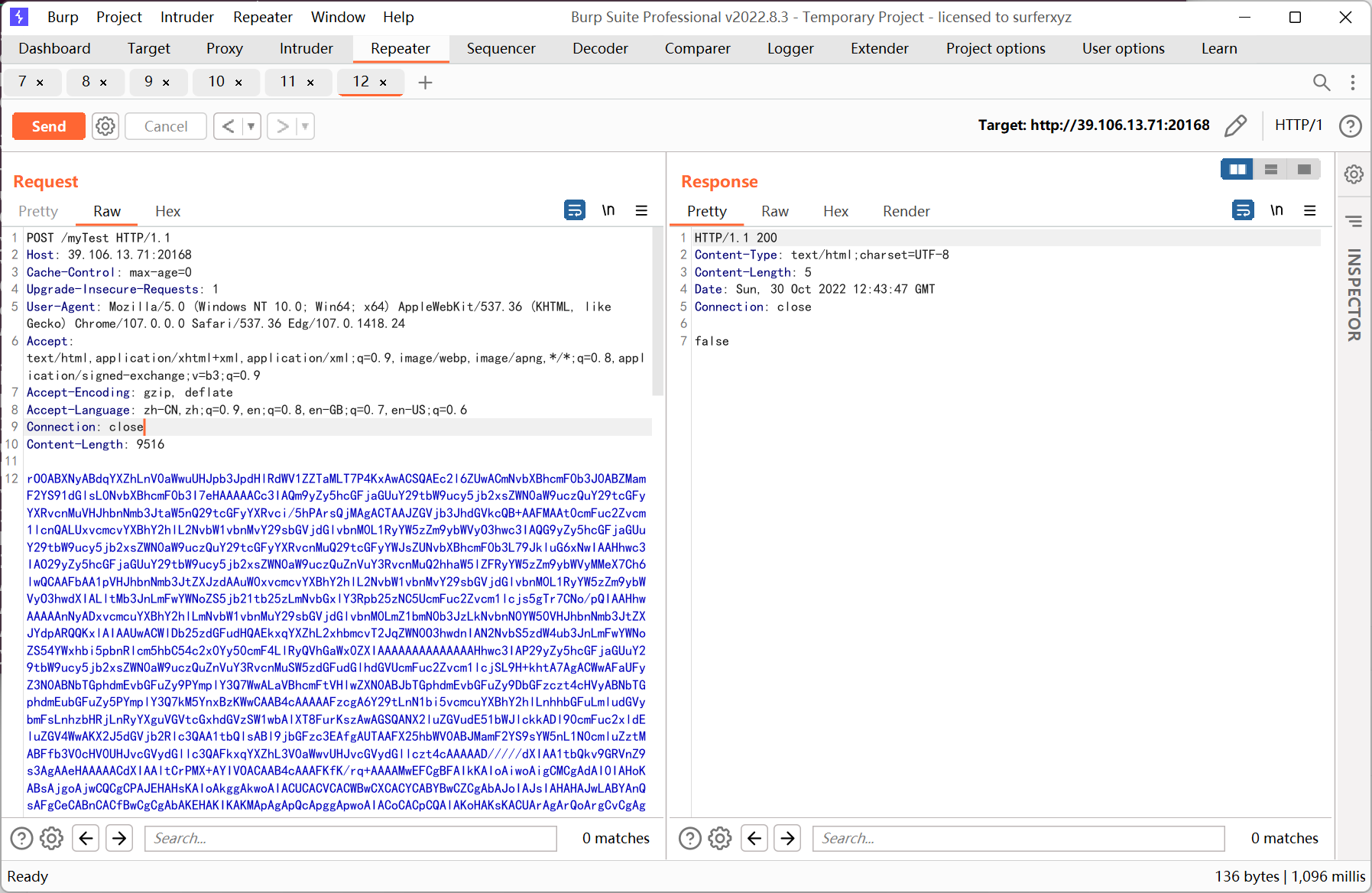Select the Request Hex view
The image size is (1372, 893).
[168, 211]
